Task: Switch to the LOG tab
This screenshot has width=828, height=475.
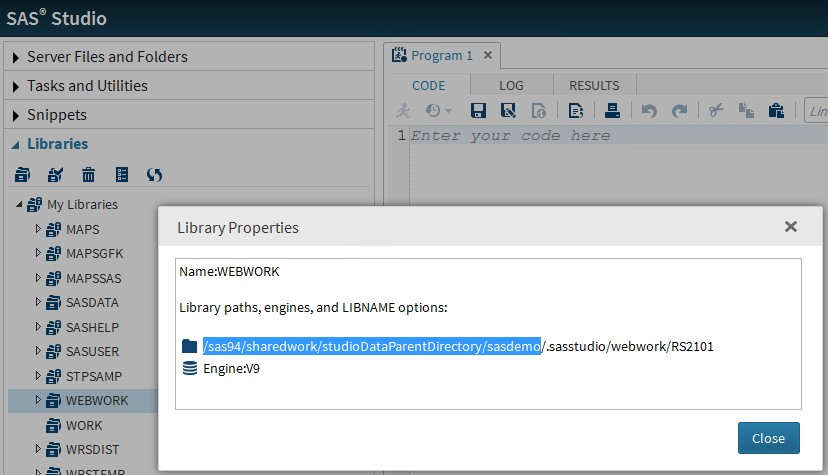Action: tap(511, 85)
